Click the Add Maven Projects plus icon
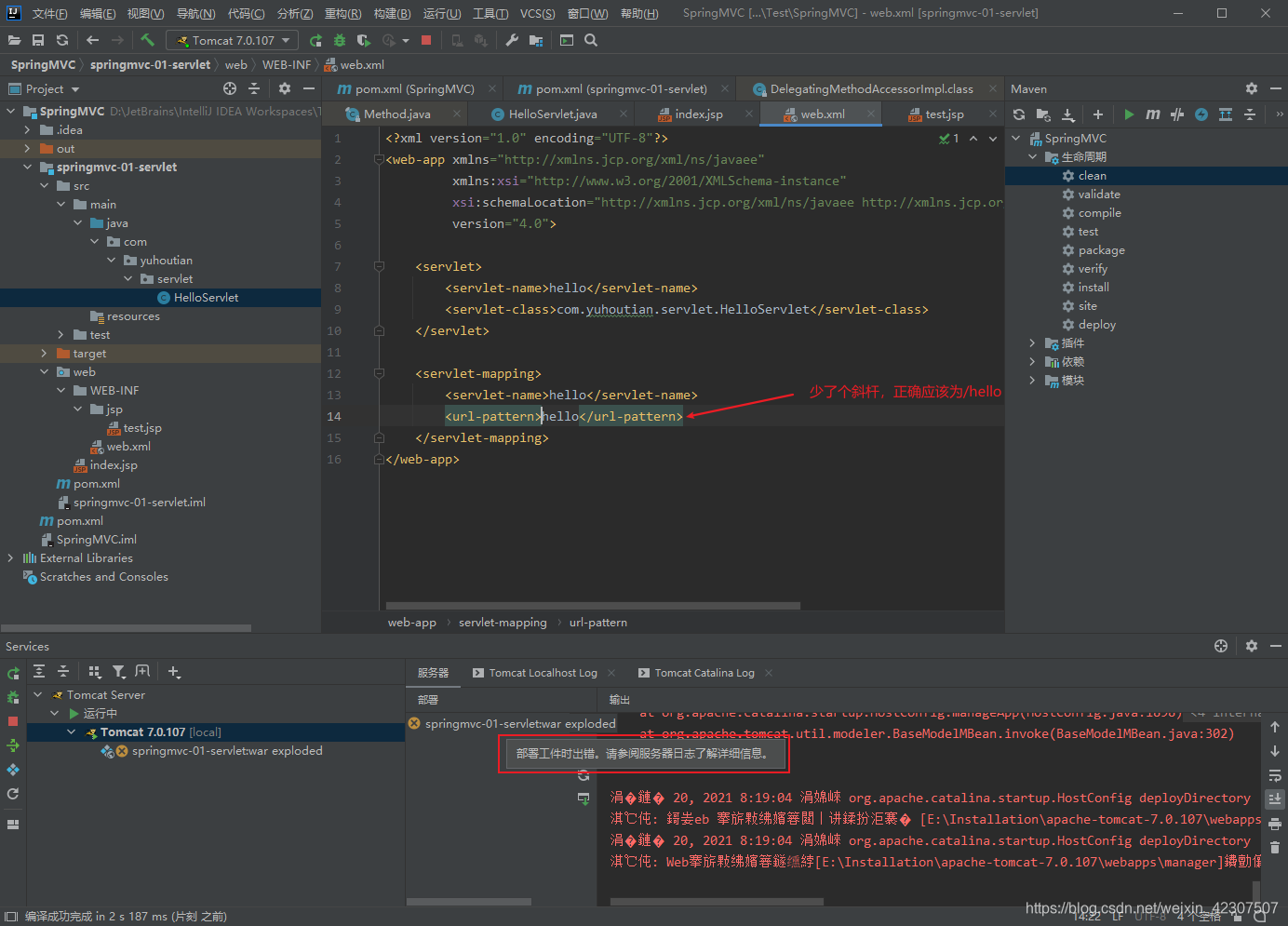Image resolution: width=1288 pixels, height=926 pixels. click(x=1098, y=114)
